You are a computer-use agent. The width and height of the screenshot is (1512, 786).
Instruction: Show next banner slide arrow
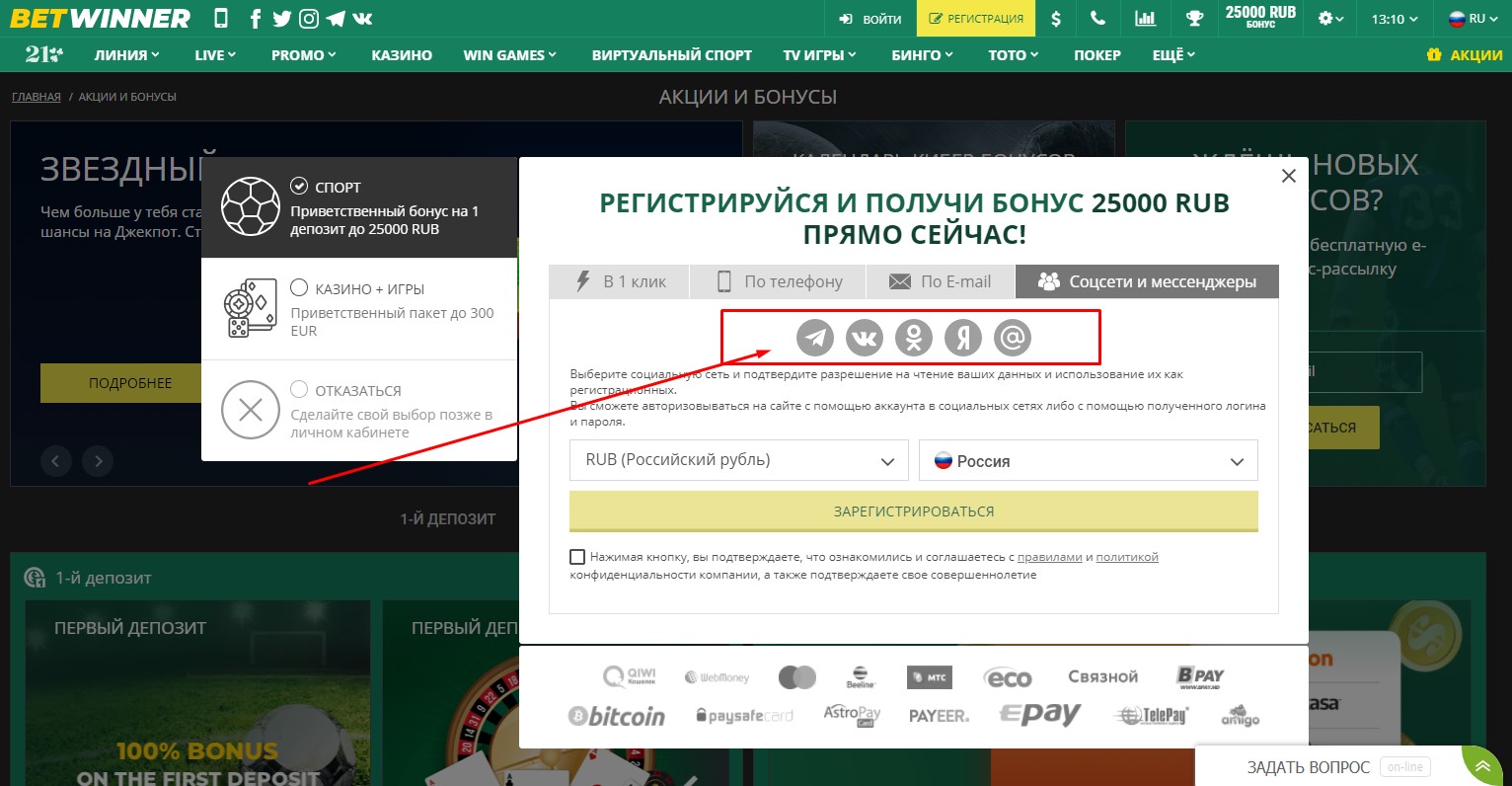pyautogui.click(x=98, y=460)
